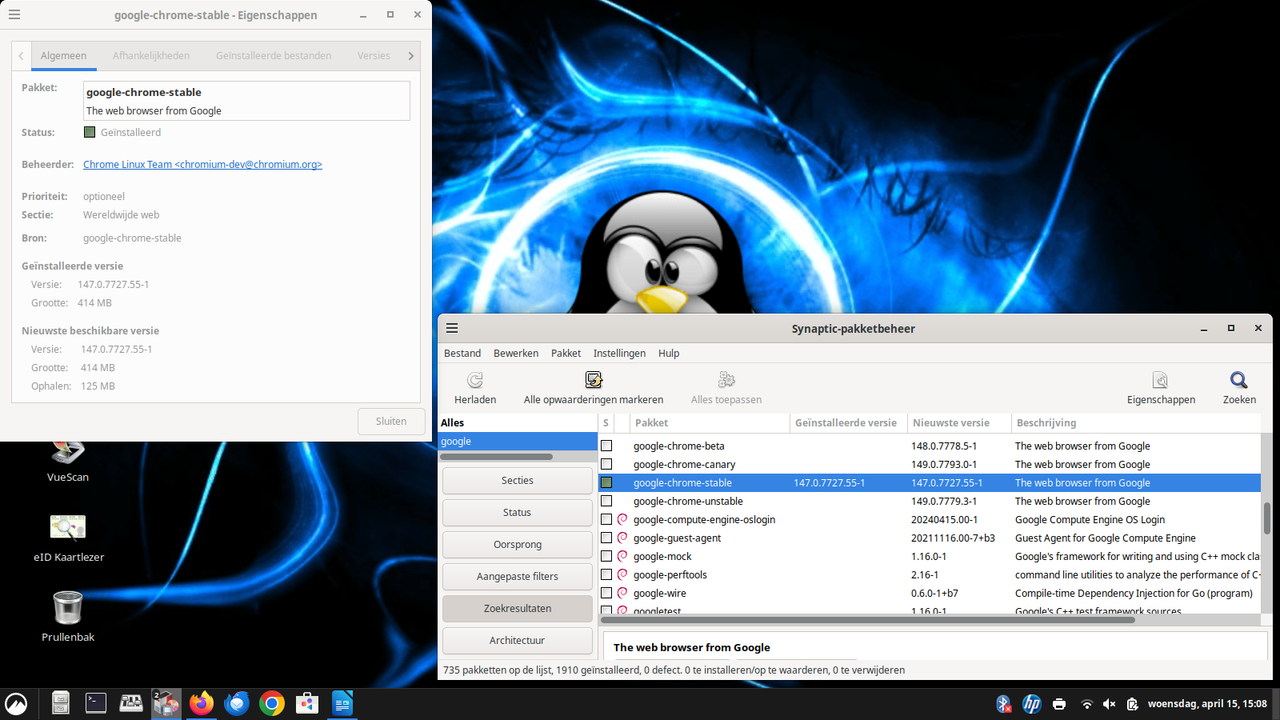Click the battery tray icon
This screenshot has height=720, width=1280.
(1132, 704)
